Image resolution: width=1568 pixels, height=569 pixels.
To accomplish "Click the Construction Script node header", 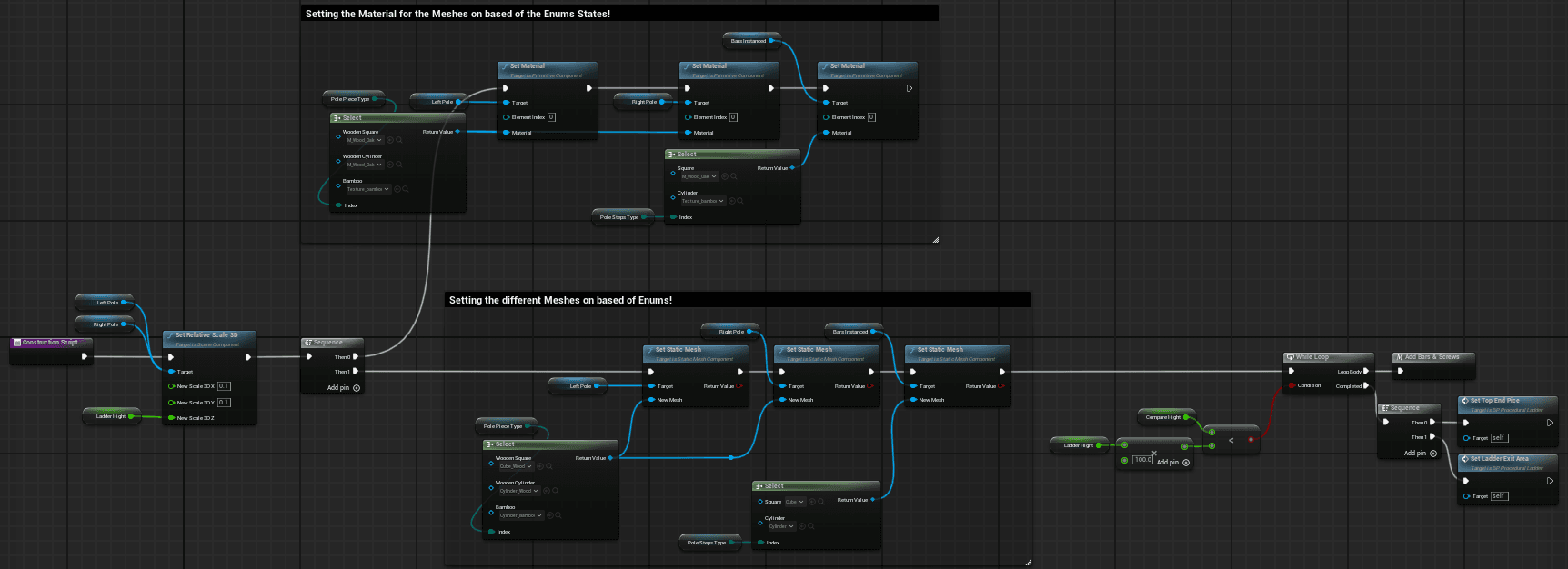I will (x=50, y=343).
